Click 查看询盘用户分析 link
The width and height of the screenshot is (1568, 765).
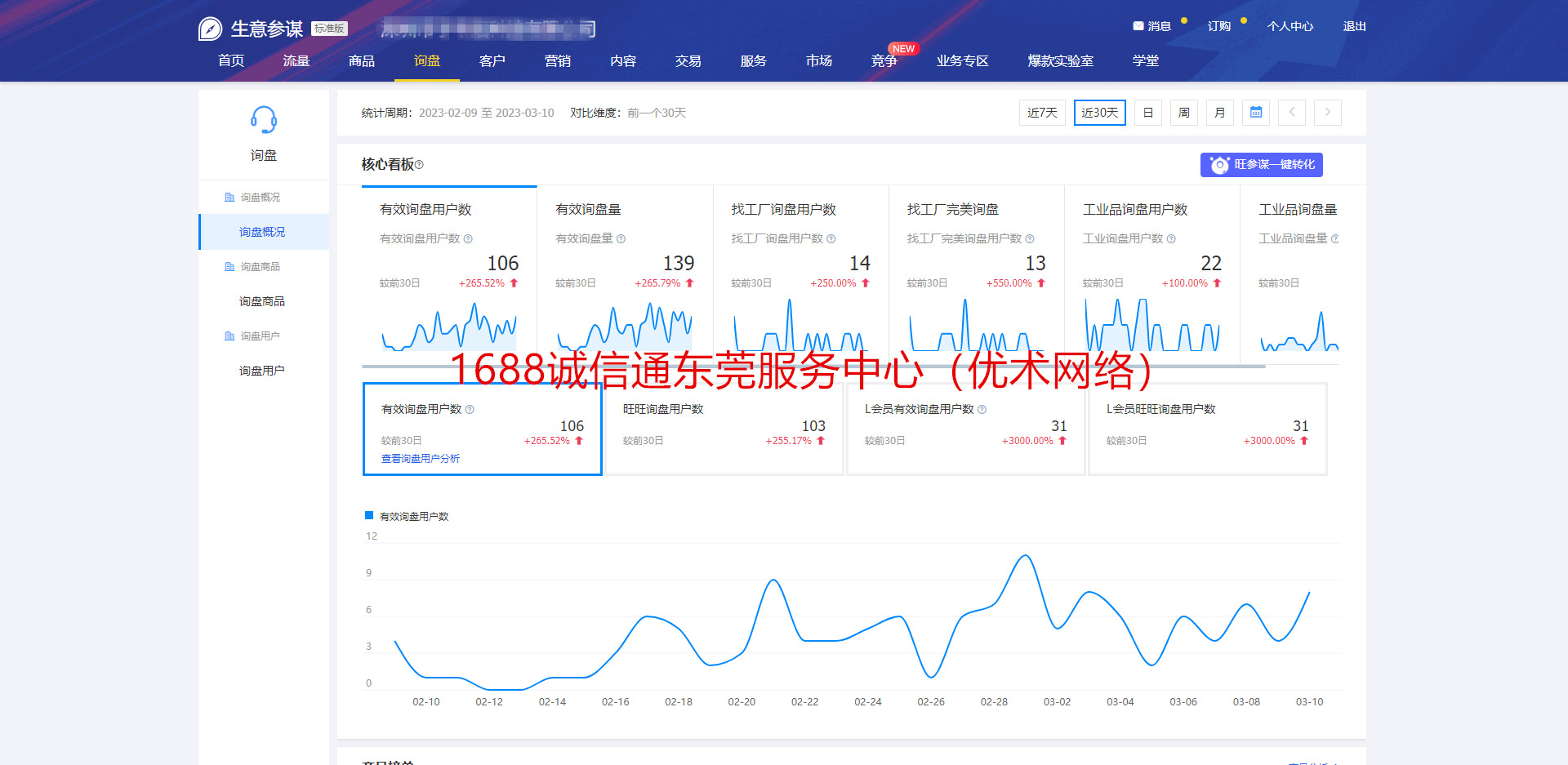(421, 459)
